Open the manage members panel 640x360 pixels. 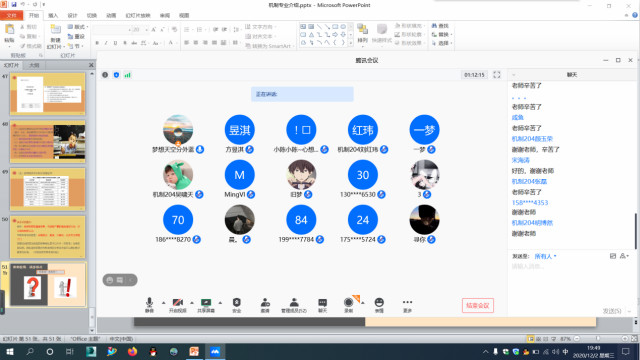[x=294, y=305]
